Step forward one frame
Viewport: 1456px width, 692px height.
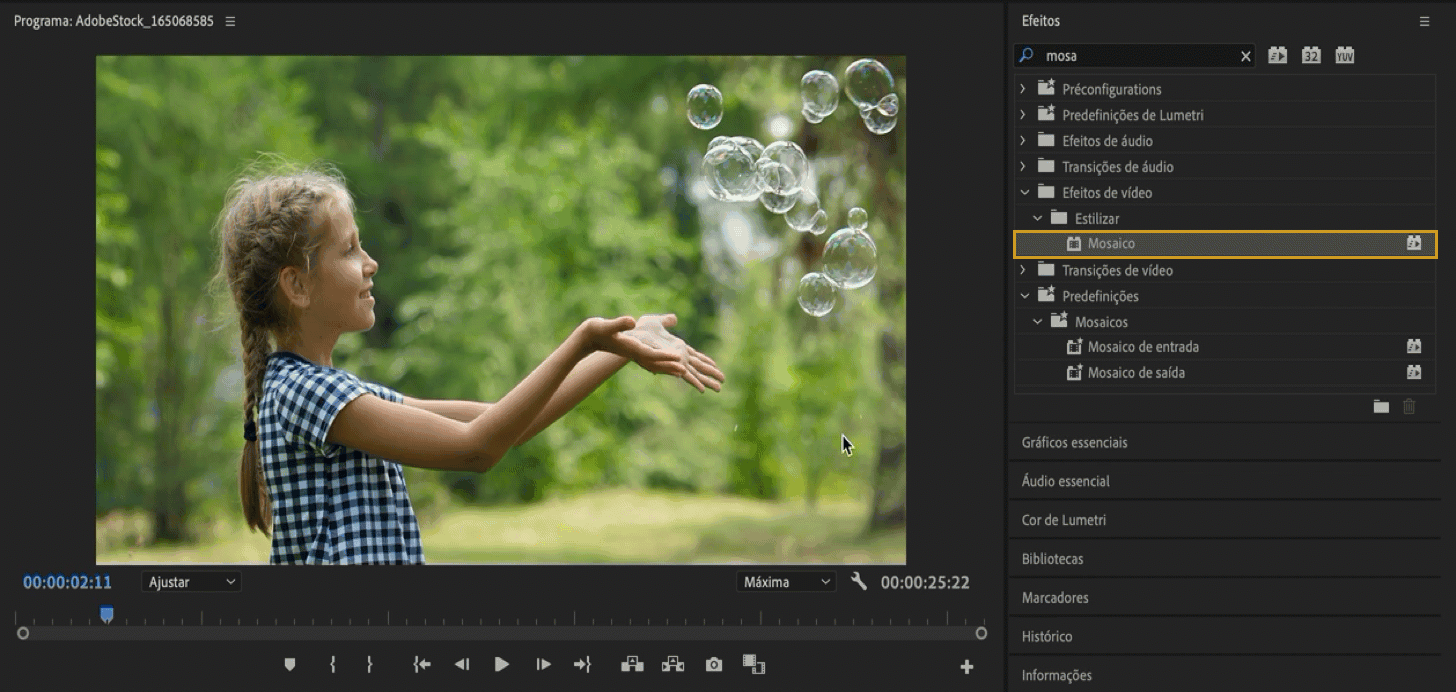pos(543,664)
